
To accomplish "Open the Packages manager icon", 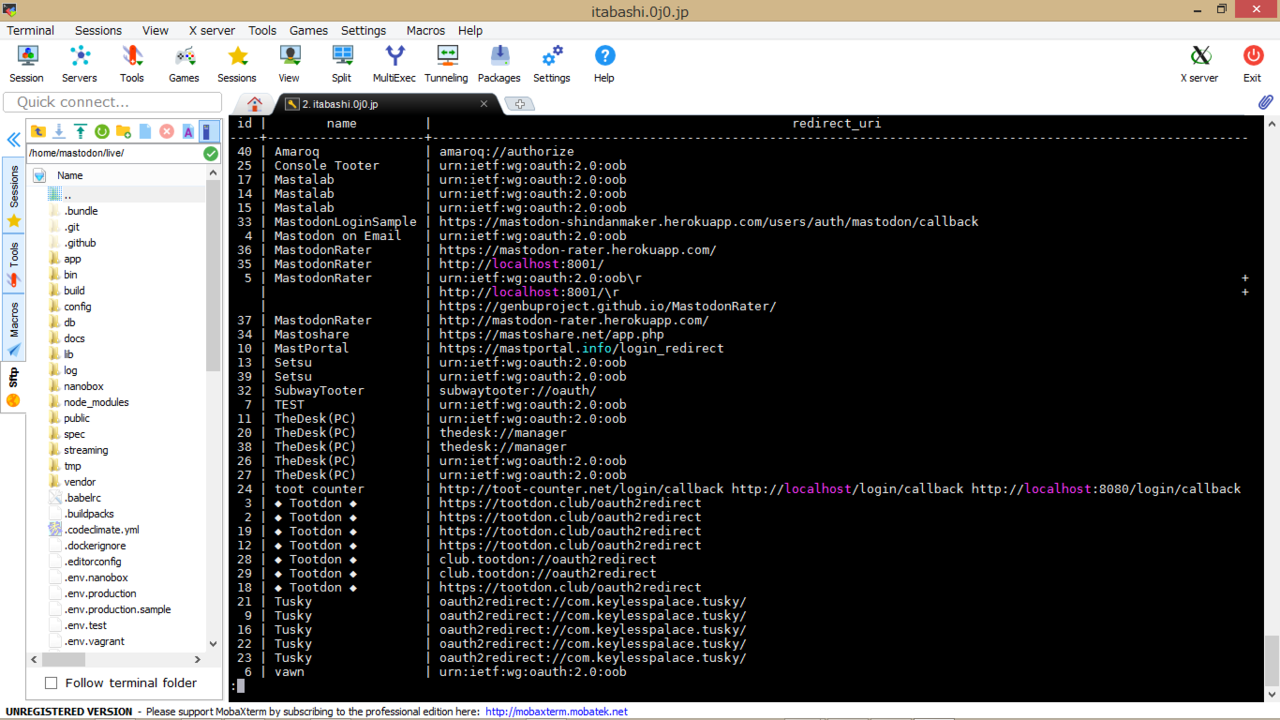I will coord(499,63).
